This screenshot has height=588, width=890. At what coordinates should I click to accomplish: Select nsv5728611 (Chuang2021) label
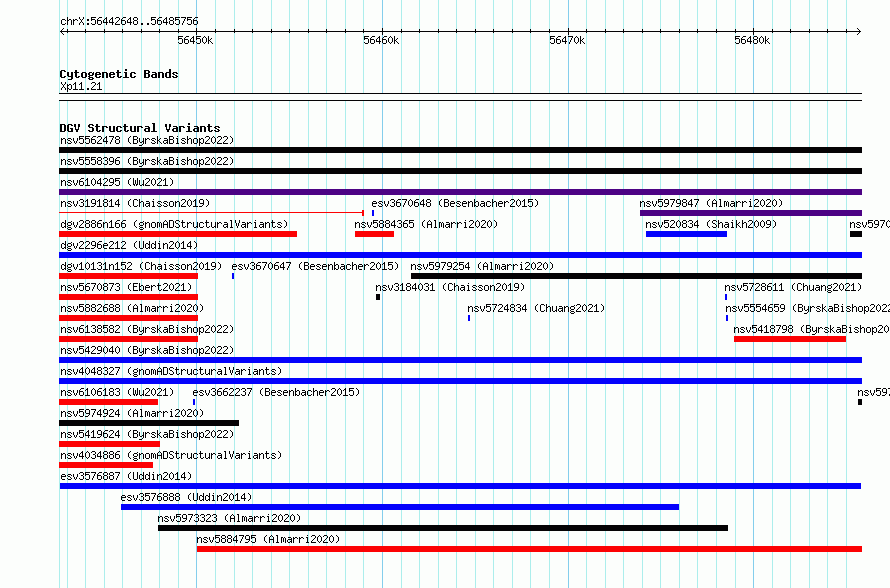click(x=793, y=287)
